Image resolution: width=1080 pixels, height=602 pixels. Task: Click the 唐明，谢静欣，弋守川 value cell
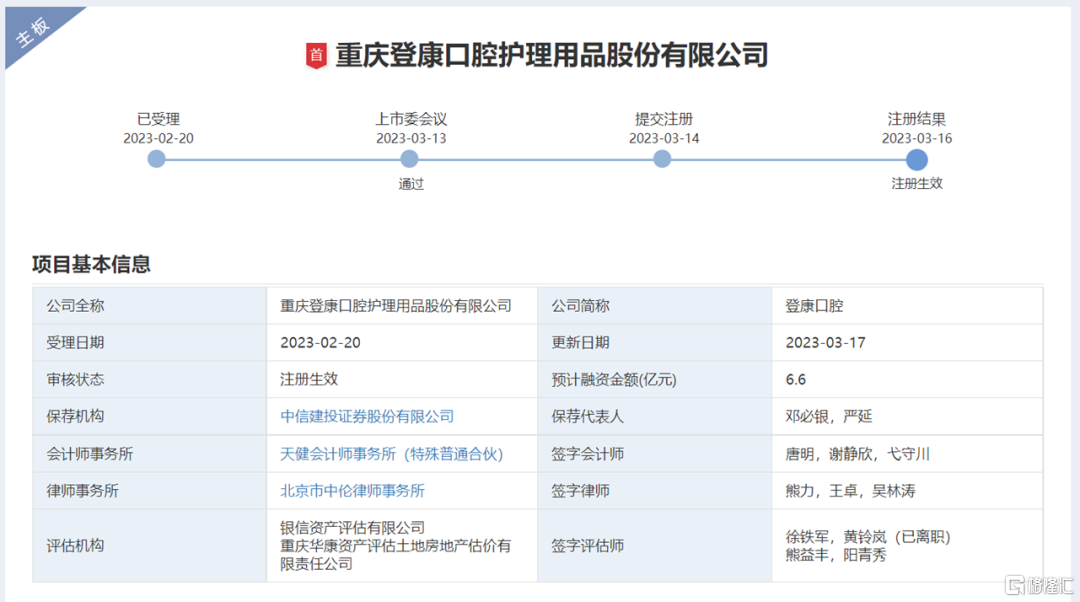coord(907,454)
